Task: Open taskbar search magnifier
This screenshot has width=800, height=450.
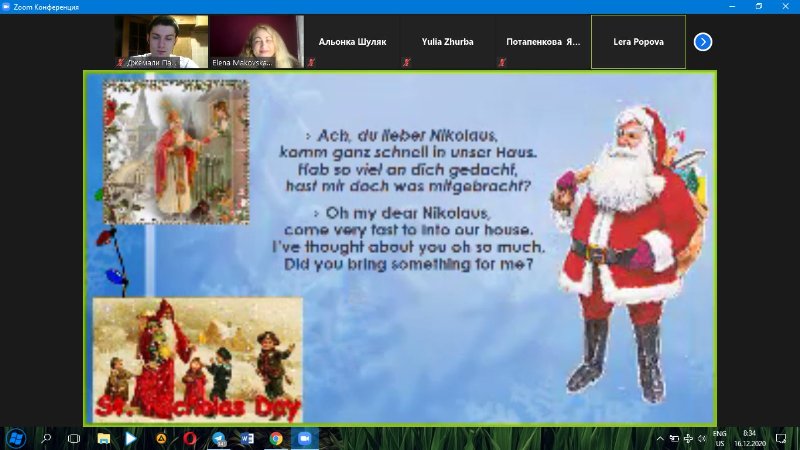Action: (x=46, y=438)
